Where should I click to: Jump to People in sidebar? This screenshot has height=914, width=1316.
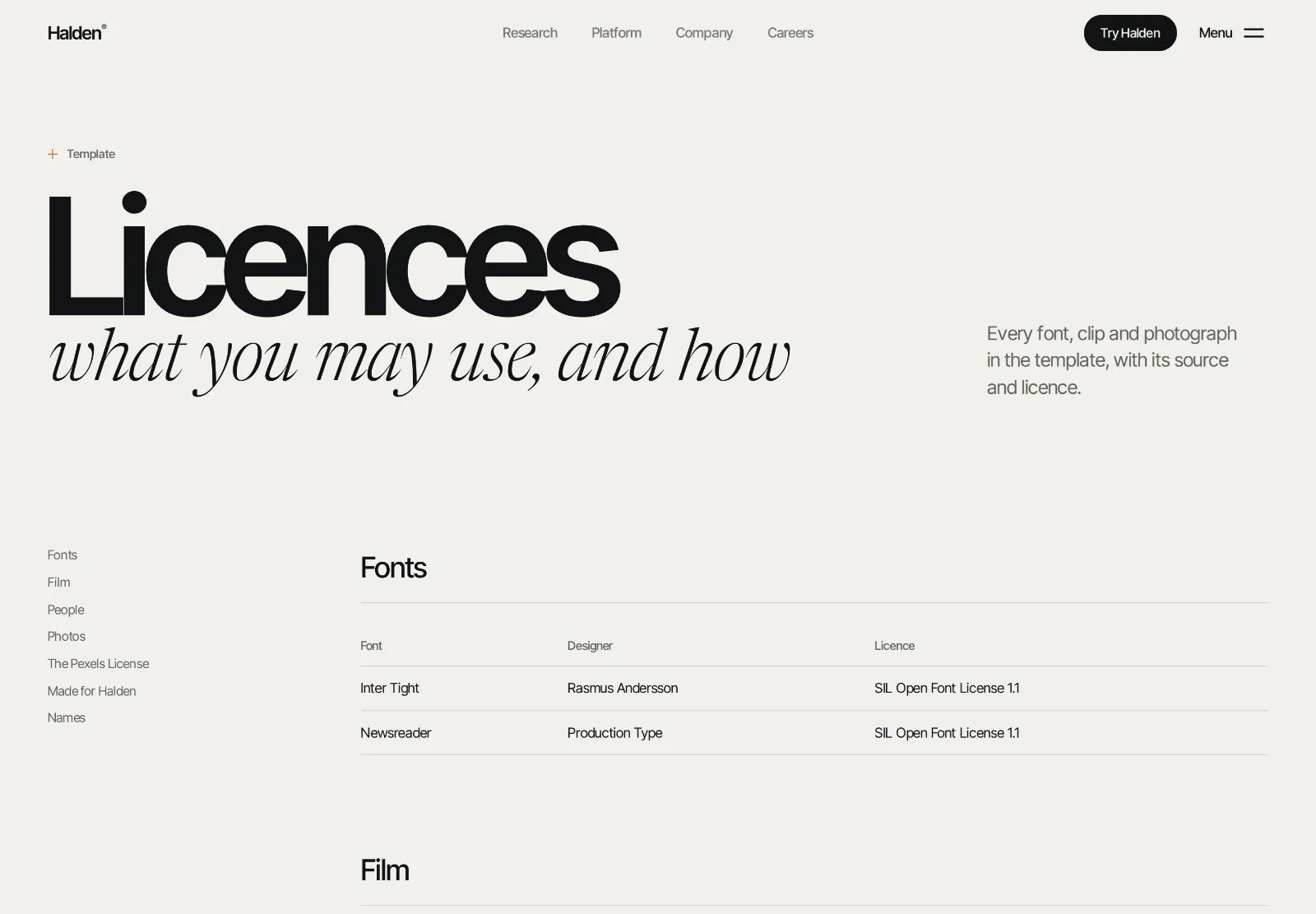point(66,610)
